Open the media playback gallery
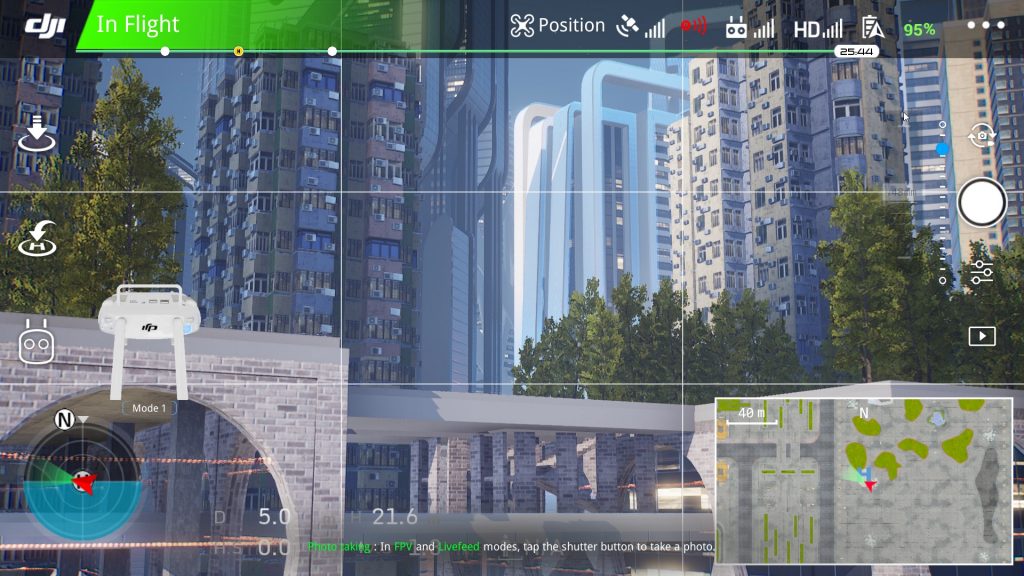The width and height of the screenshot is (1024, 576). point(982,336)
